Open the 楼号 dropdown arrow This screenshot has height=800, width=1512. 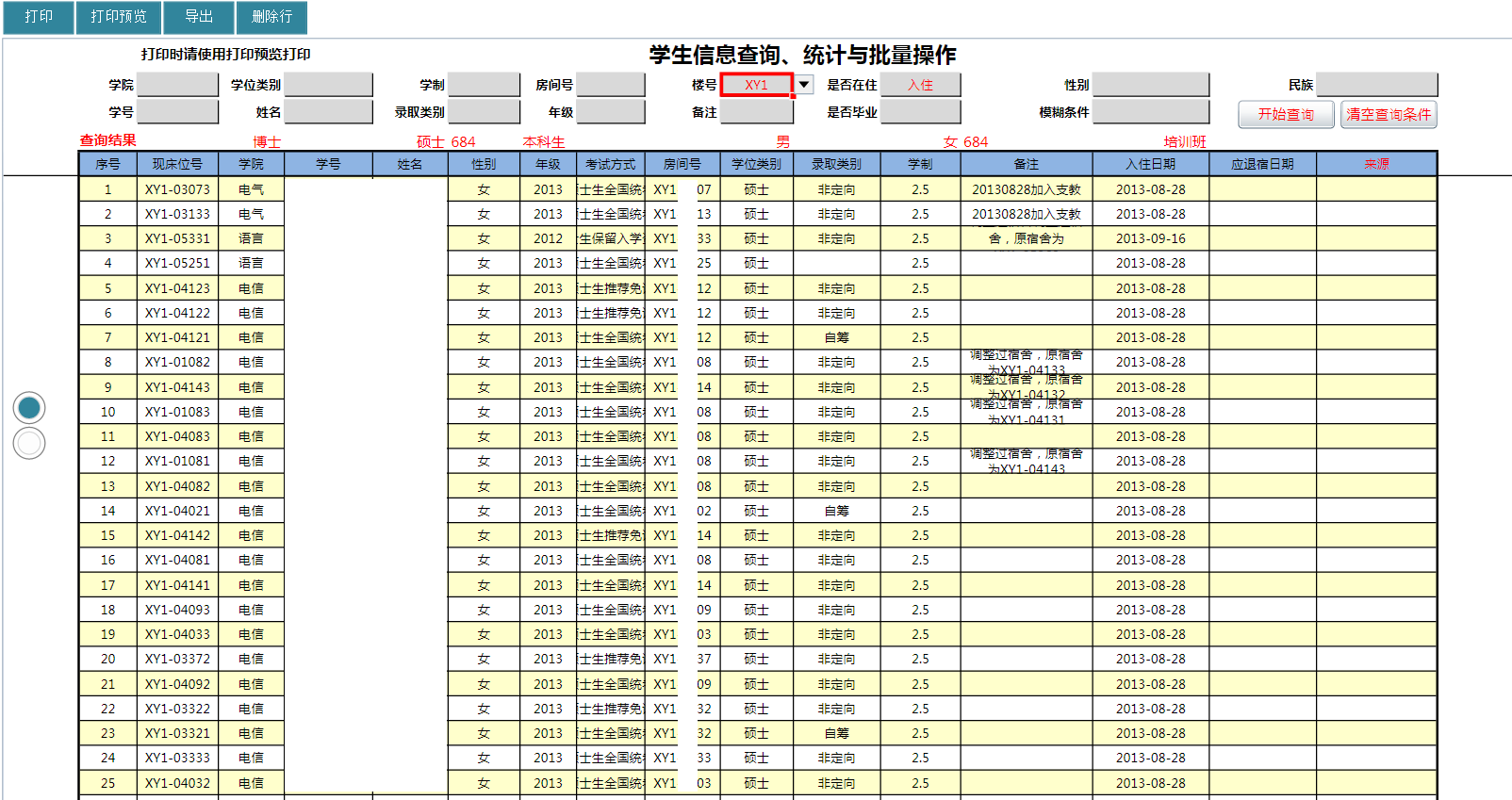click(x=803, y=85)
